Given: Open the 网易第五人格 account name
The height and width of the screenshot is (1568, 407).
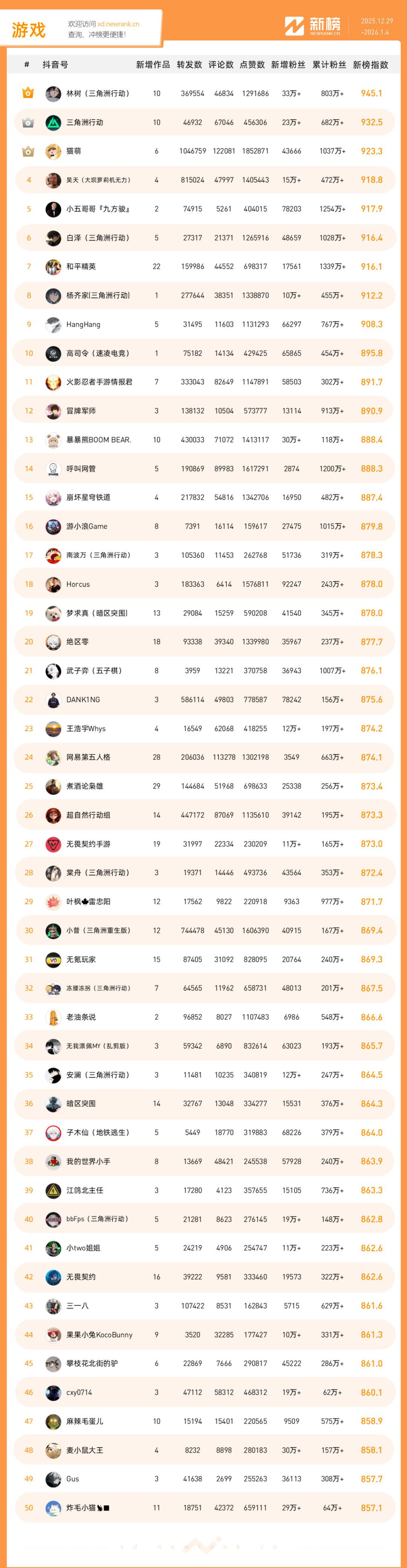Looking at the screenshot, I should coord(88,757).
